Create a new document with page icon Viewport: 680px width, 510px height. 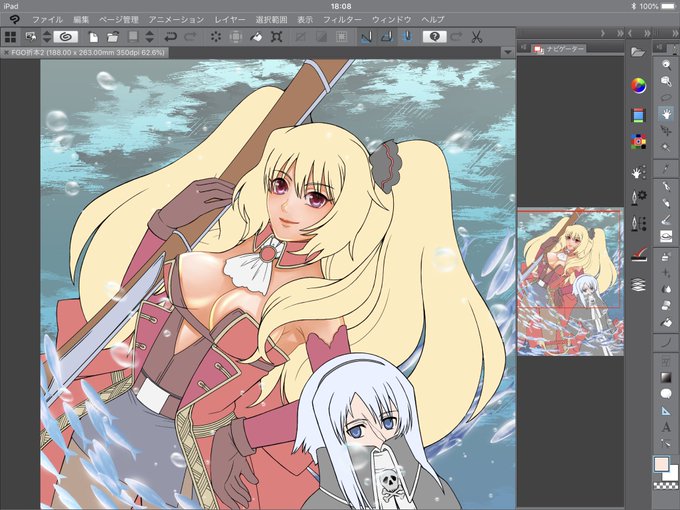coord(93,37)
